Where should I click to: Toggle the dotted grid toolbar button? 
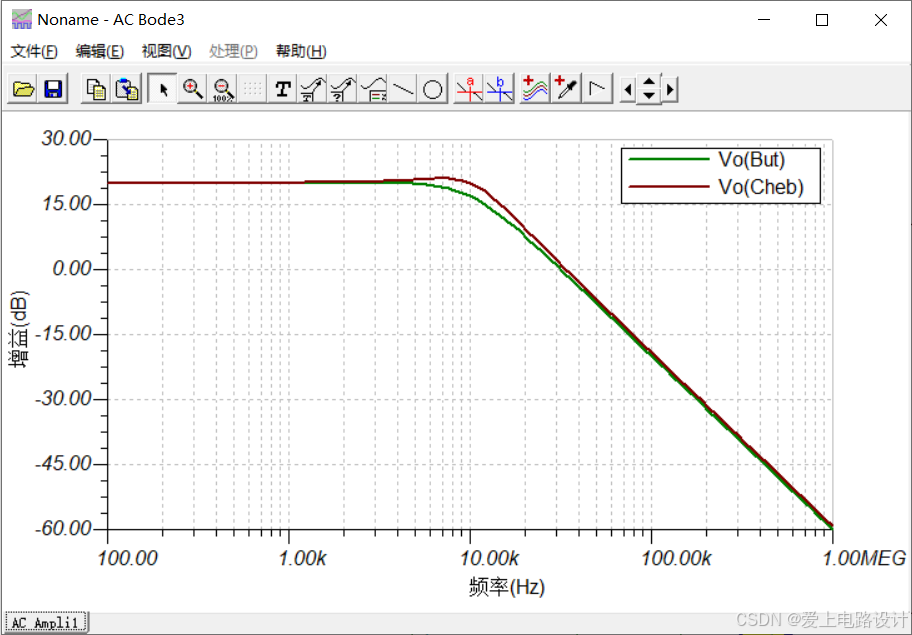pyautogui.click(x=253, y=89)
